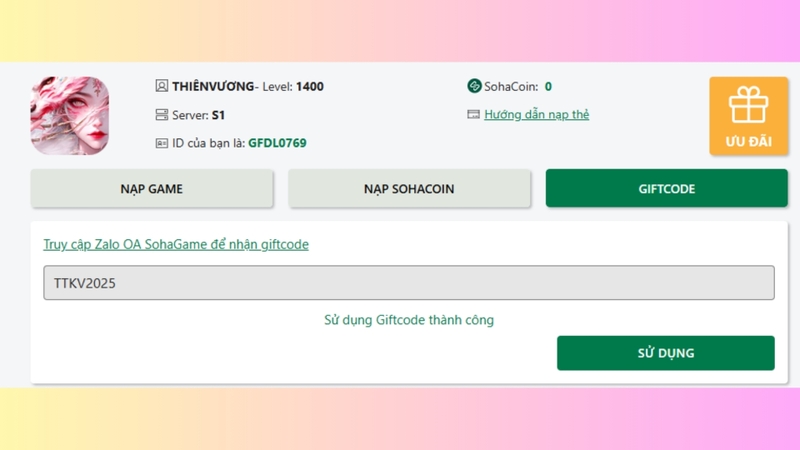Open the ƯU ĐÃI gift box offers

(748, 116)
